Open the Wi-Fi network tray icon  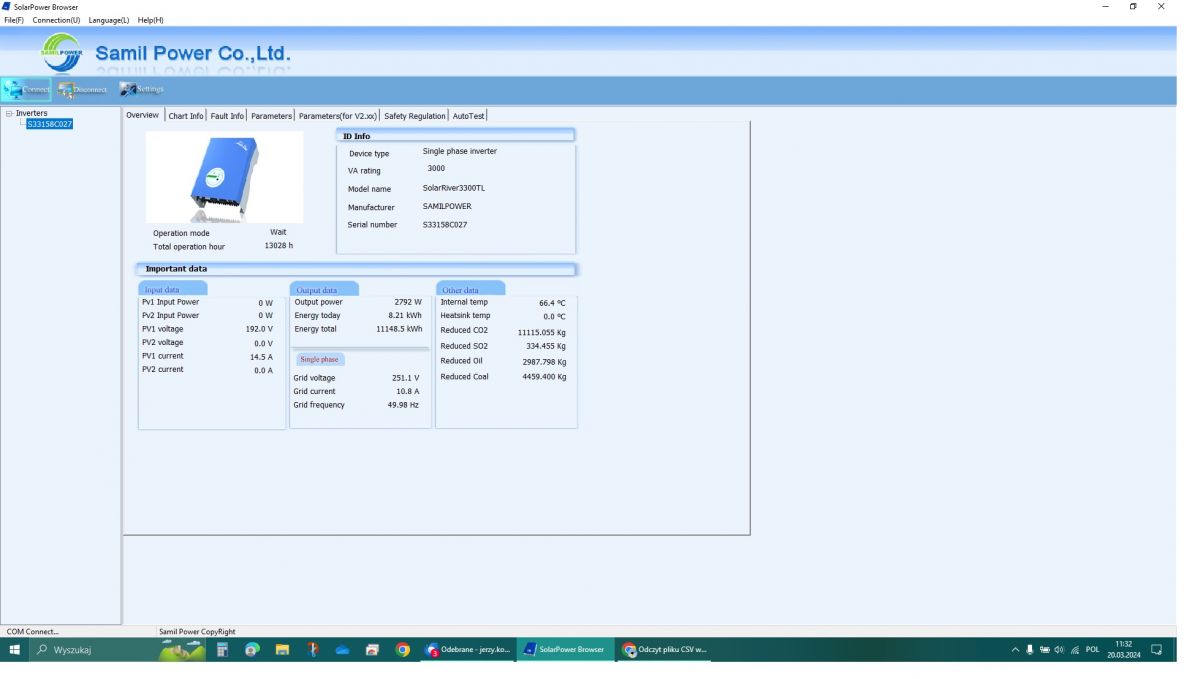click(1075, 650)
